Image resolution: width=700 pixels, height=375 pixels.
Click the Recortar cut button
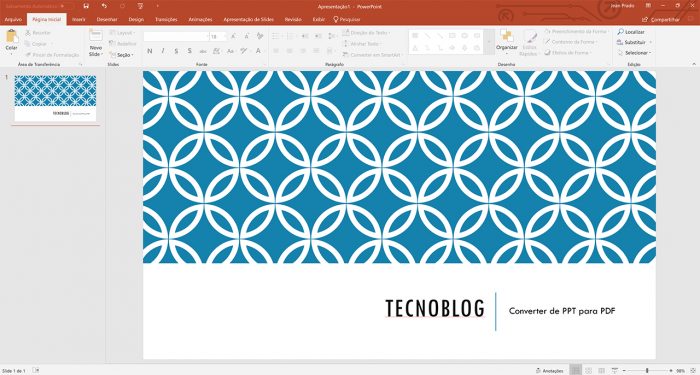[x=38, y=33]
